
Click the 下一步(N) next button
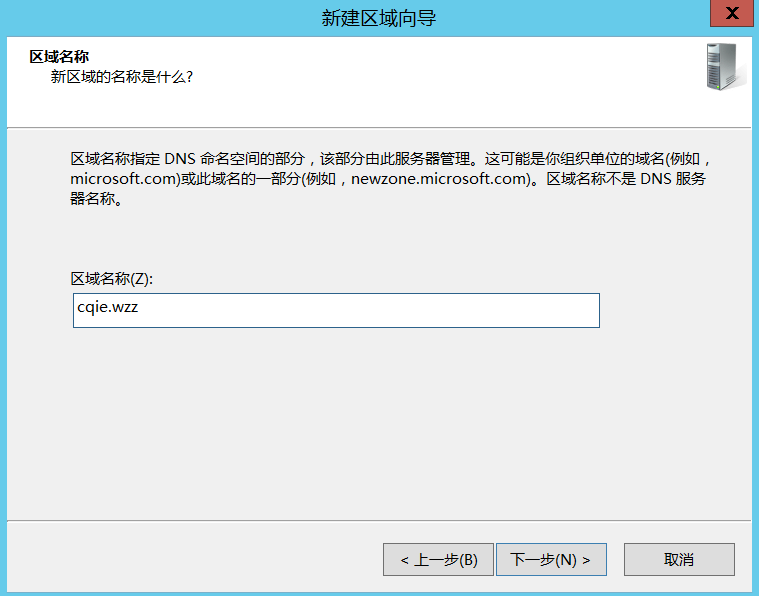551,559
